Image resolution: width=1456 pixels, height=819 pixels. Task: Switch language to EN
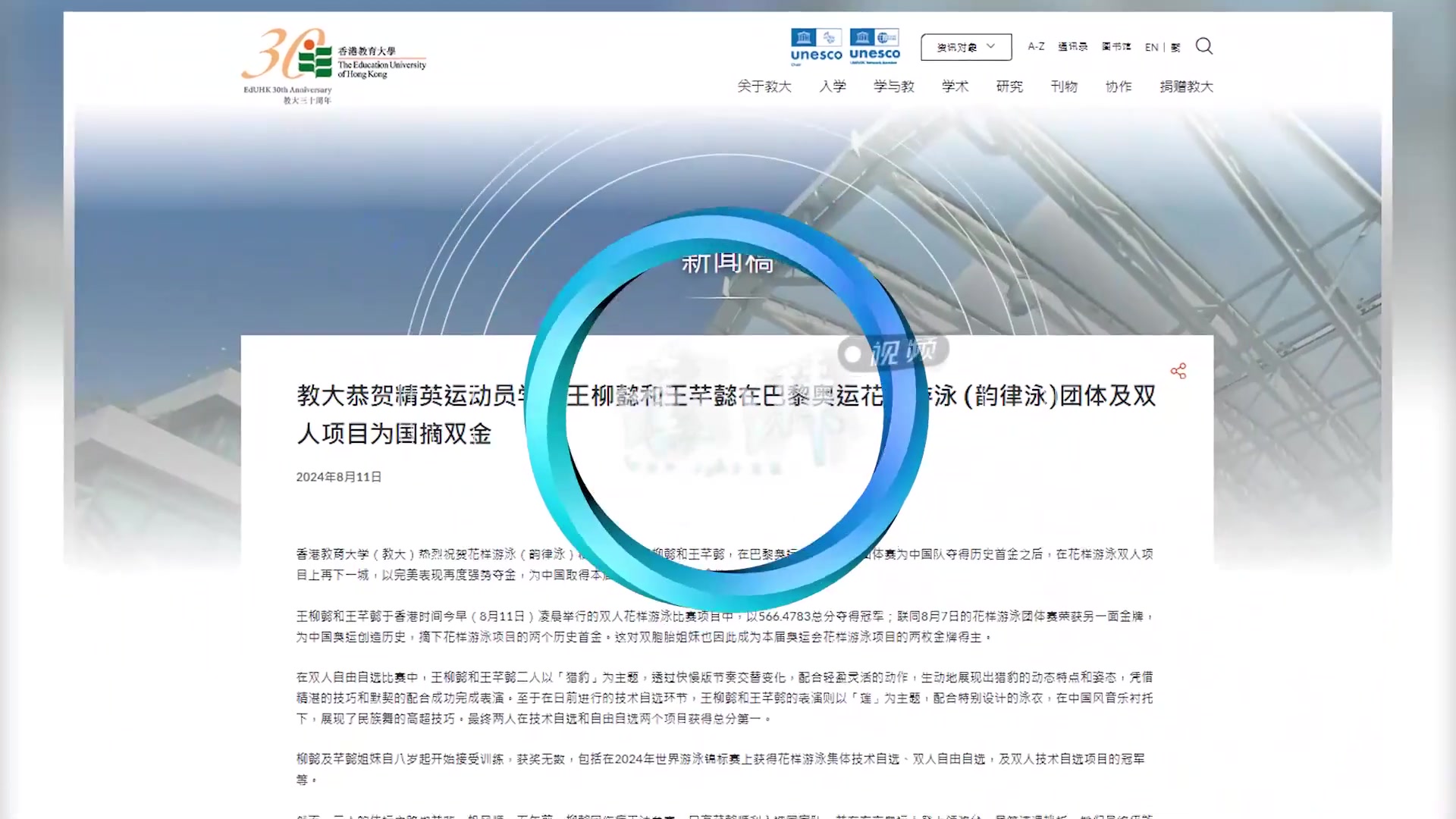(1151, 47)
